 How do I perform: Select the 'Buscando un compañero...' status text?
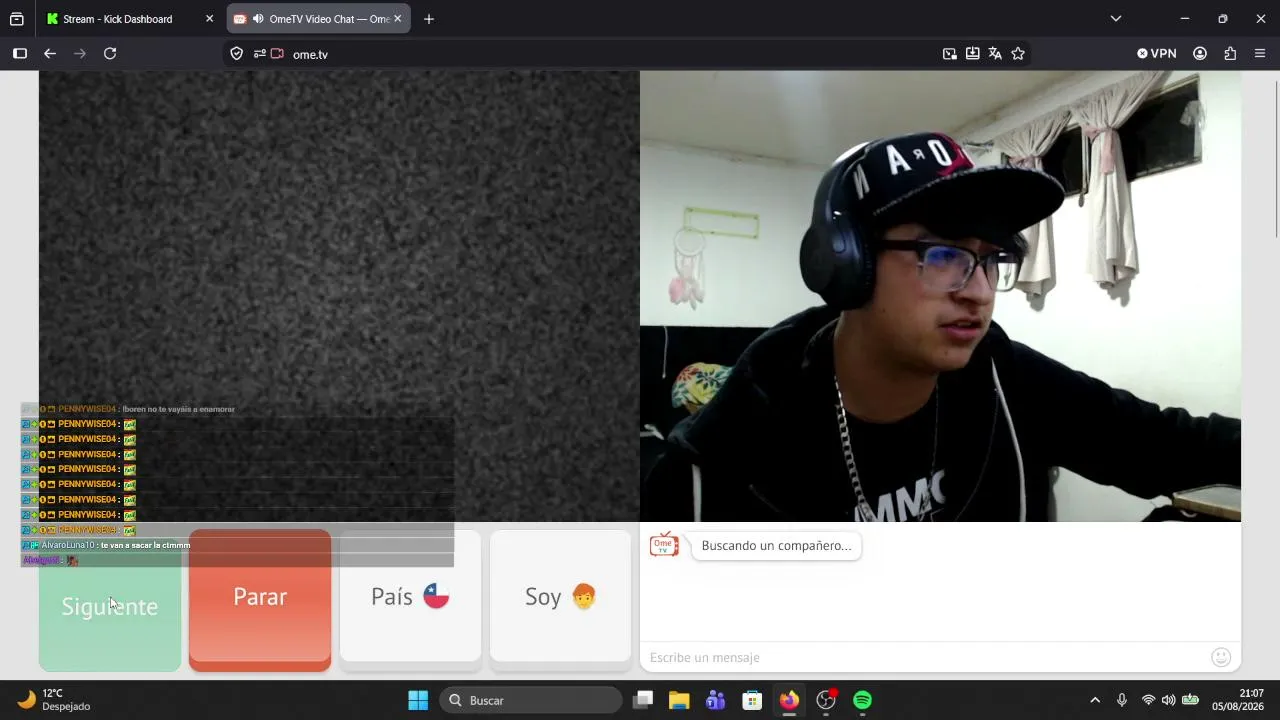(x=776, y=546)
